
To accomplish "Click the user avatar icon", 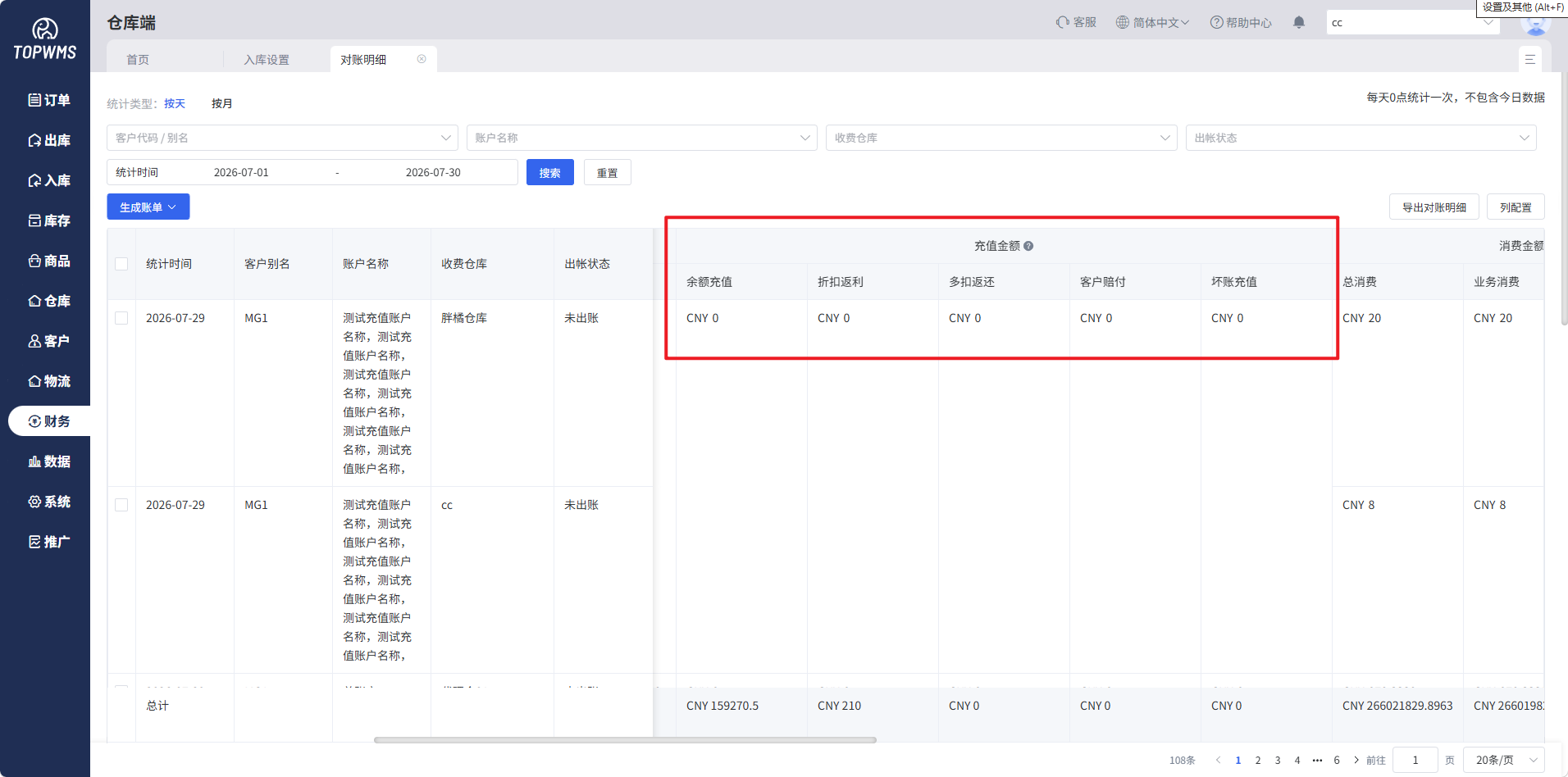I will 1535,25.
